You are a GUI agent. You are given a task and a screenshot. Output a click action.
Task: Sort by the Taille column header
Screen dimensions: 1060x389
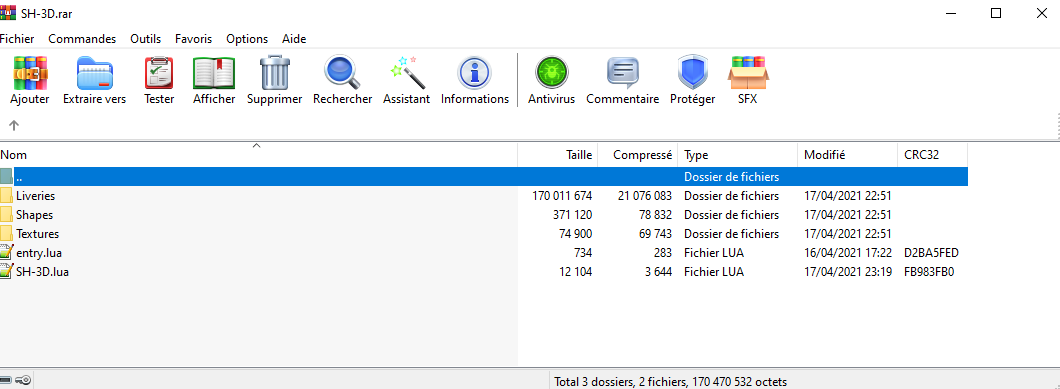558,155
